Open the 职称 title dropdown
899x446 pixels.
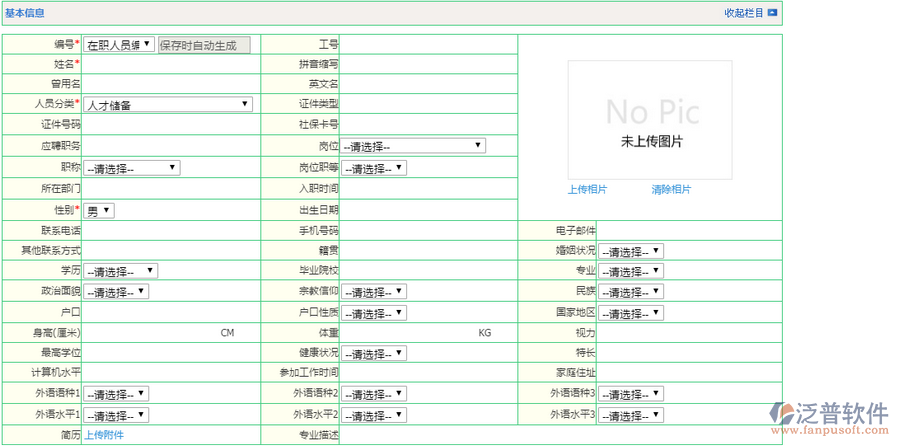(131, 168)
